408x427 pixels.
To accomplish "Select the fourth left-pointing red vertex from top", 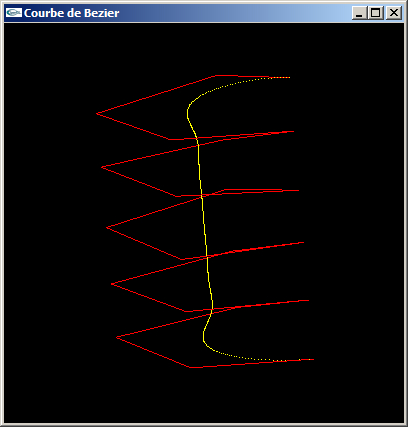I will click(112, 284).
